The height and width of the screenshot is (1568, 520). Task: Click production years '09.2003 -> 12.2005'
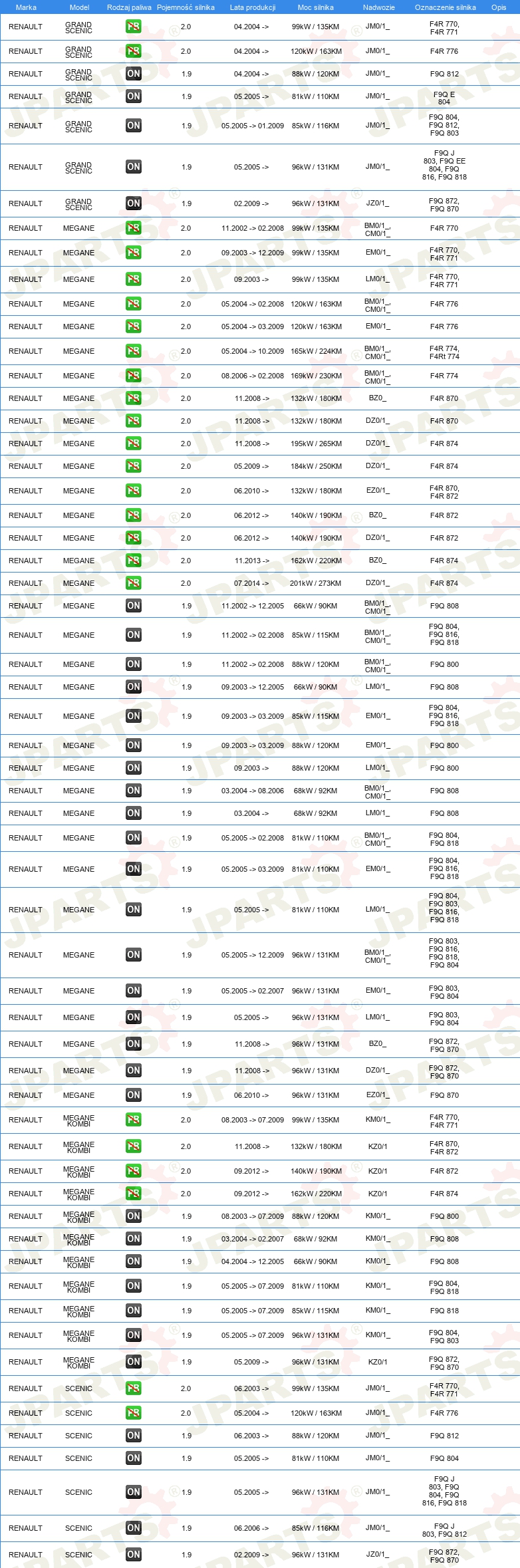pyautogui.click(x=253, y=687)
